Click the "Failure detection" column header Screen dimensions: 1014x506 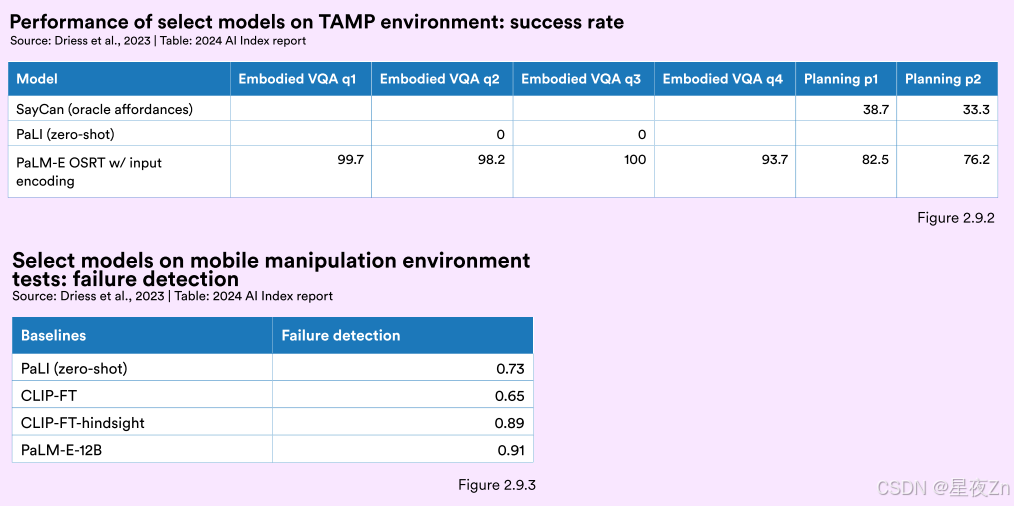coord(403,335)
